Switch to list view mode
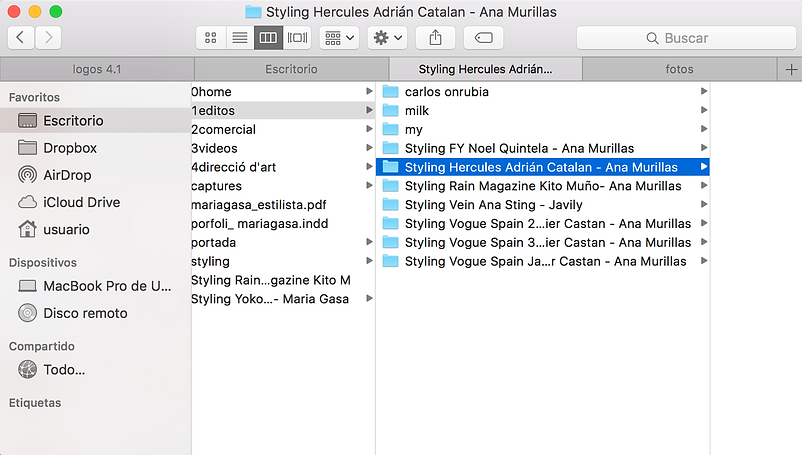Viewport: 802px width, 455px height. pos(239,38)
